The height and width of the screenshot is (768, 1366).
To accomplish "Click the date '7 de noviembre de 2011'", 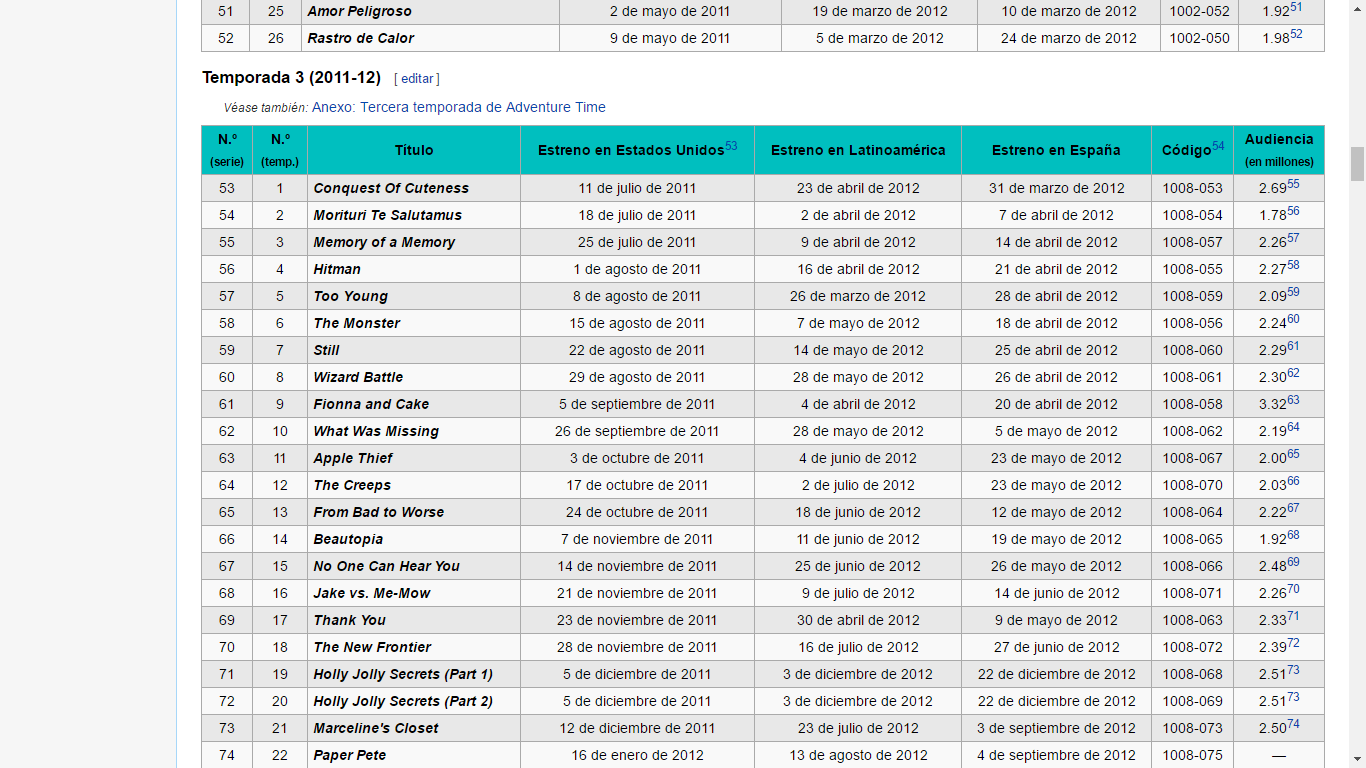I will point(637,539).
